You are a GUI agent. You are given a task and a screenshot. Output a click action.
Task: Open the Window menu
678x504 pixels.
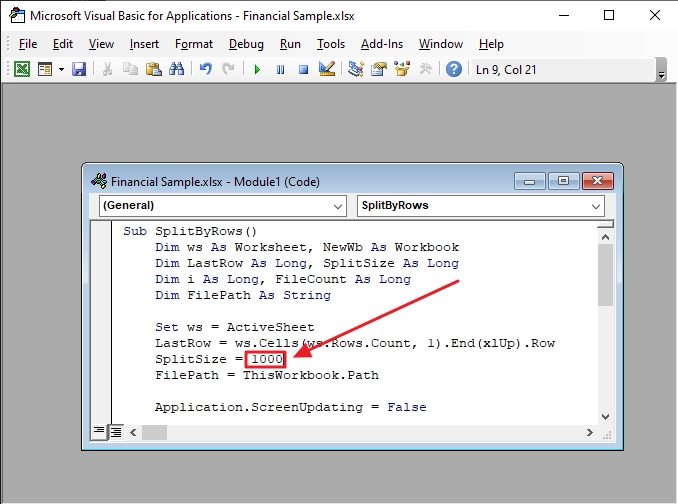click(441, 44)
